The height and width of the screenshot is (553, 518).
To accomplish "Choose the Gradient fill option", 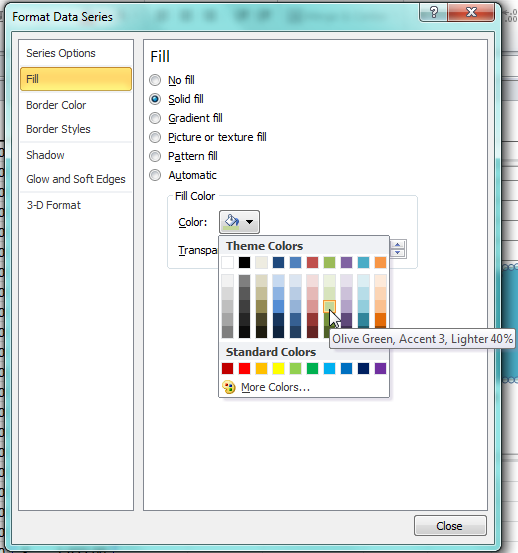I will [x=195, y=118].
